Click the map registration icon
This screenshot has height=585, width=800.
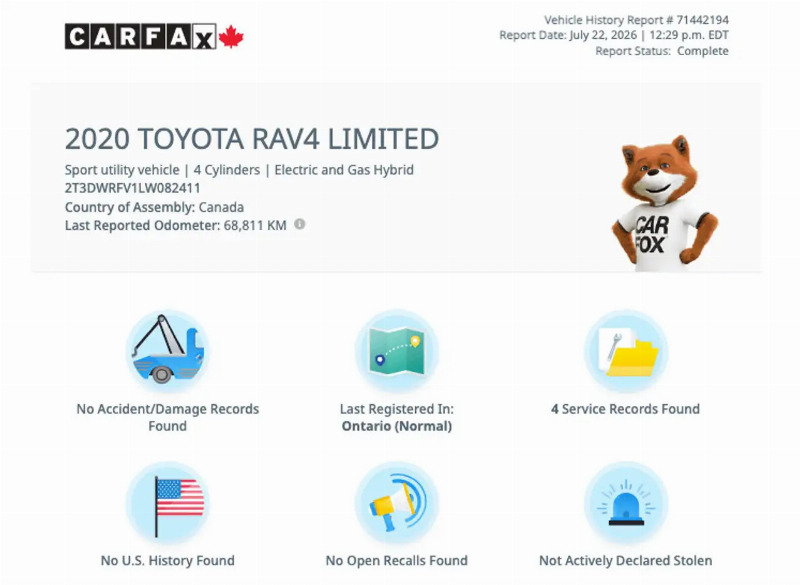(396, 350)
